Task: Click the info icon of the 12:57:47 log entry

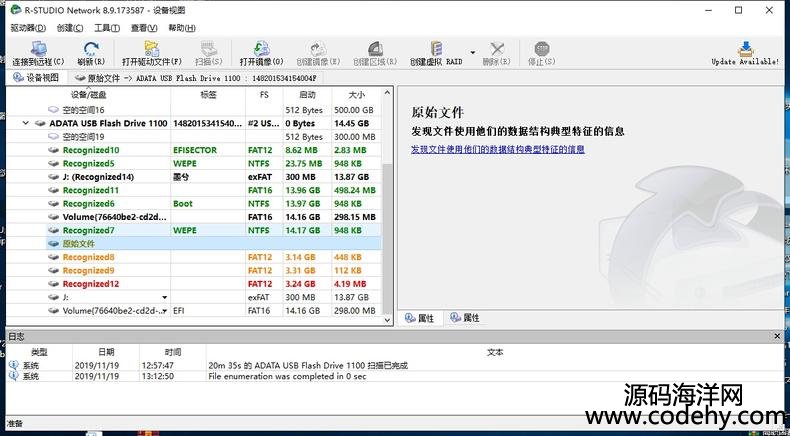Action: (x=14, y=365)
